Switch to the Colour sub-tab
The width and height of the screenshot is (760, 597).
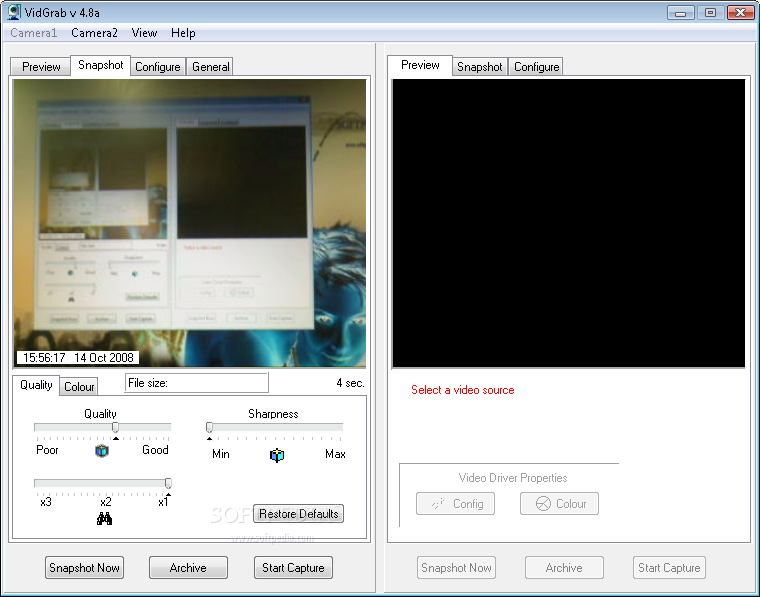(79, 387)
